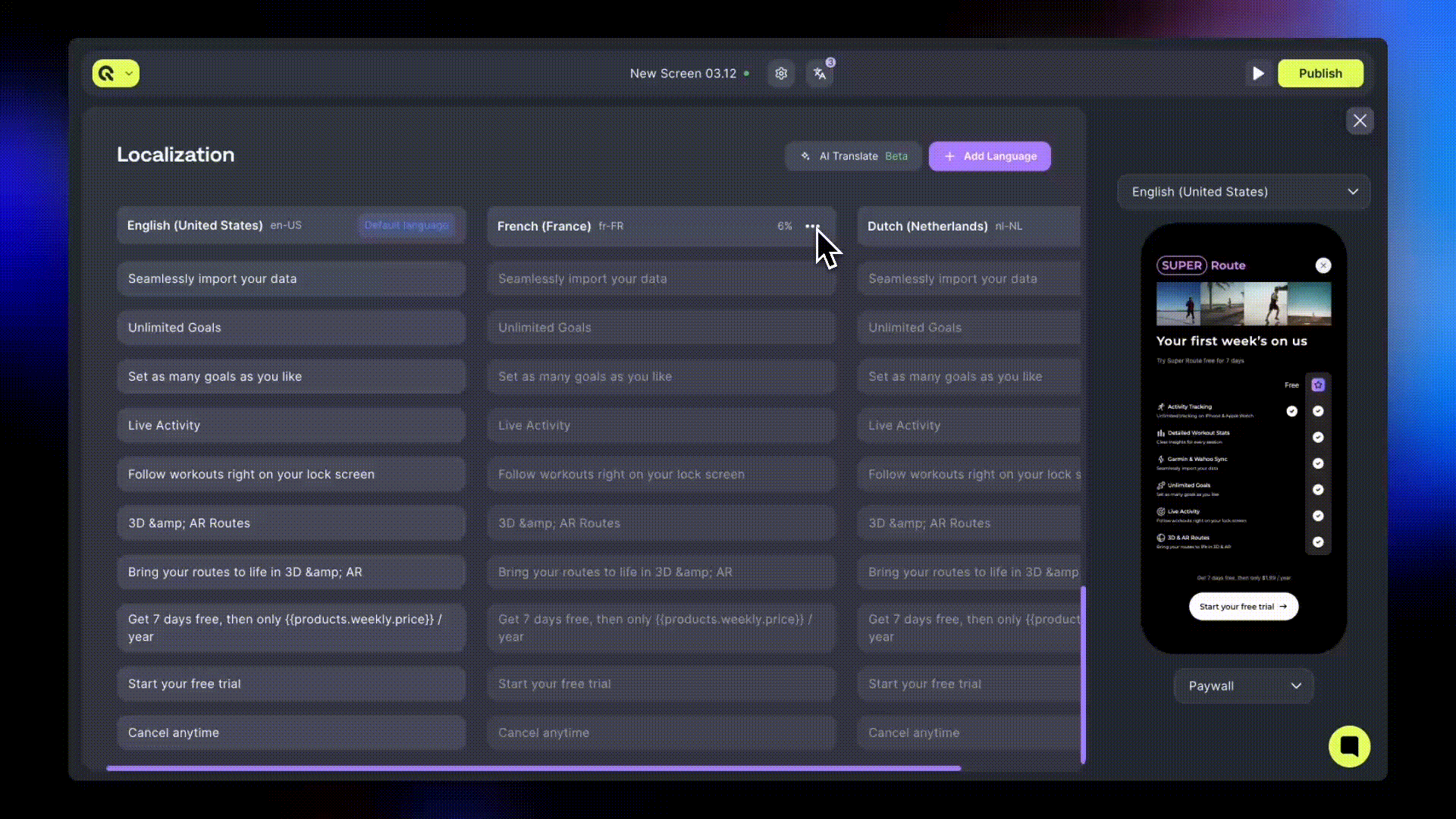Open the app logo menu
The width and height of the screenshot is (1456, 819).
tap(107, 74)
